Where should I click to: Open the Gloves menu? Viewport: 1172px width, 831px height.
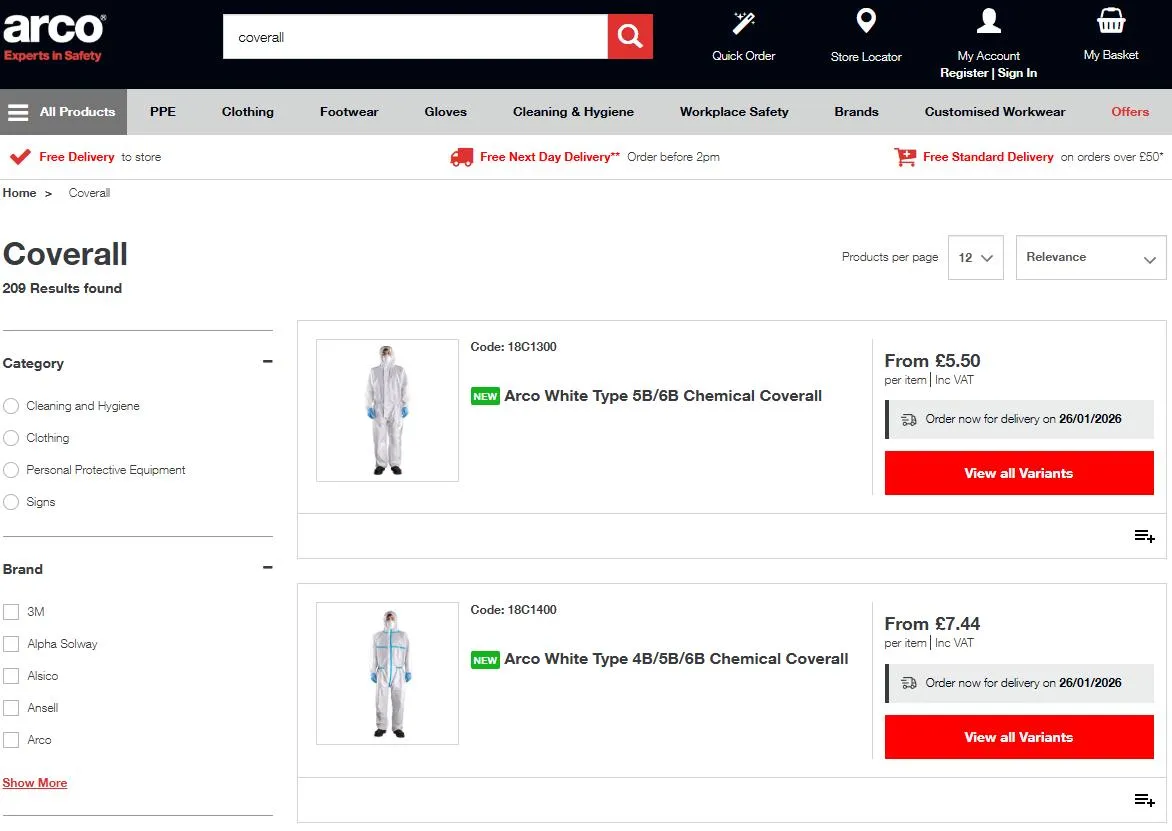(x=445, y=112)
